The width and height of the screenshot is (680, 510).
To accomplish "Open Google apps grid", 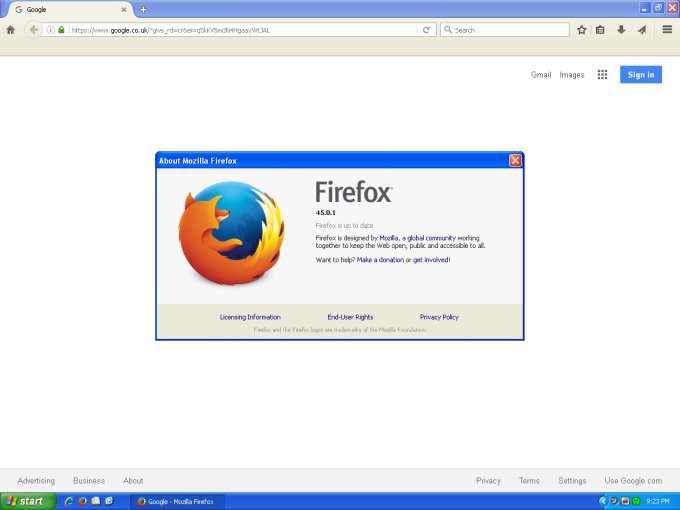I will pos(602,75).
